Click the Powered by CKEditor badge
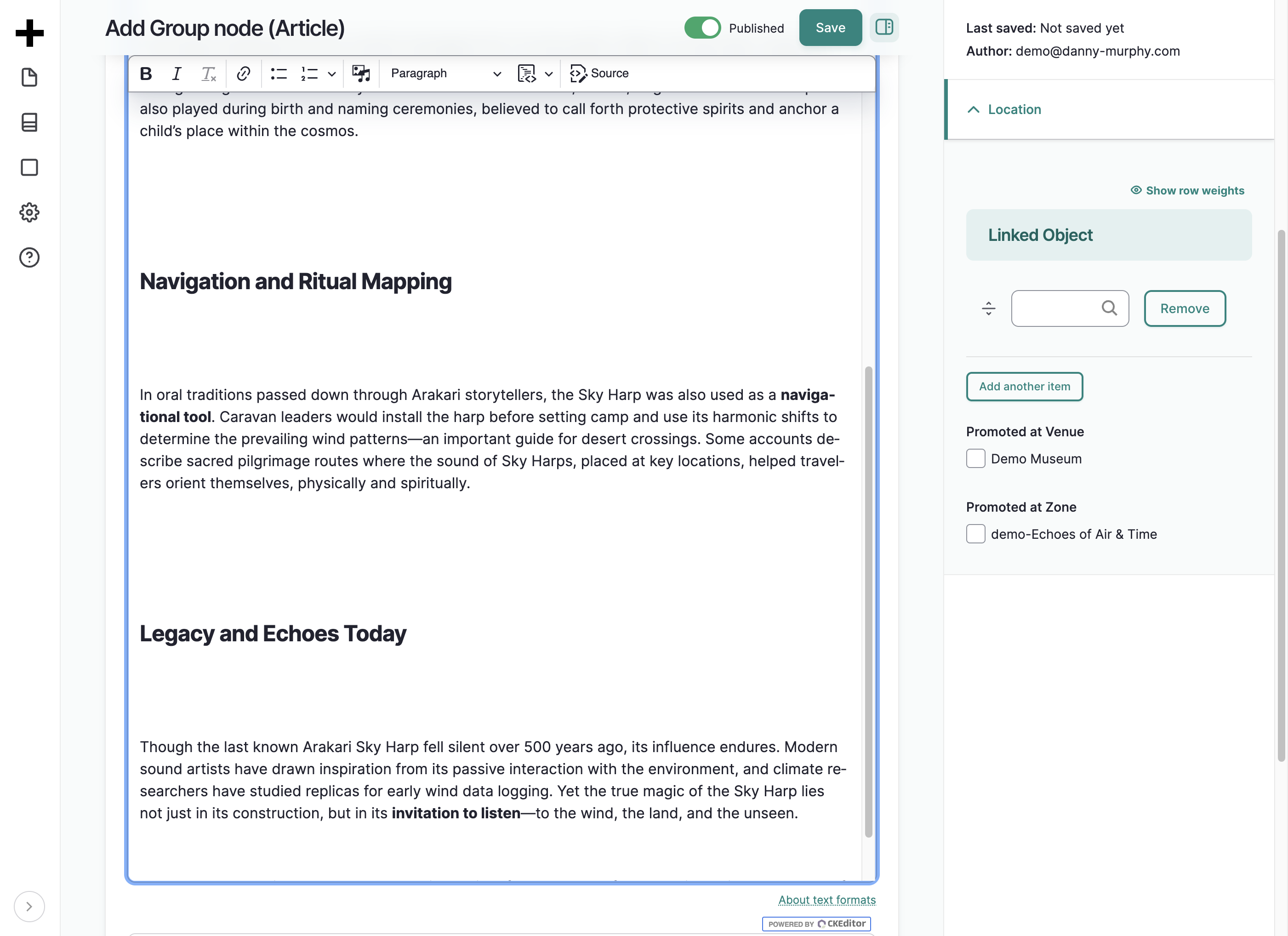The image size is (1288, 936). point(817,924)
